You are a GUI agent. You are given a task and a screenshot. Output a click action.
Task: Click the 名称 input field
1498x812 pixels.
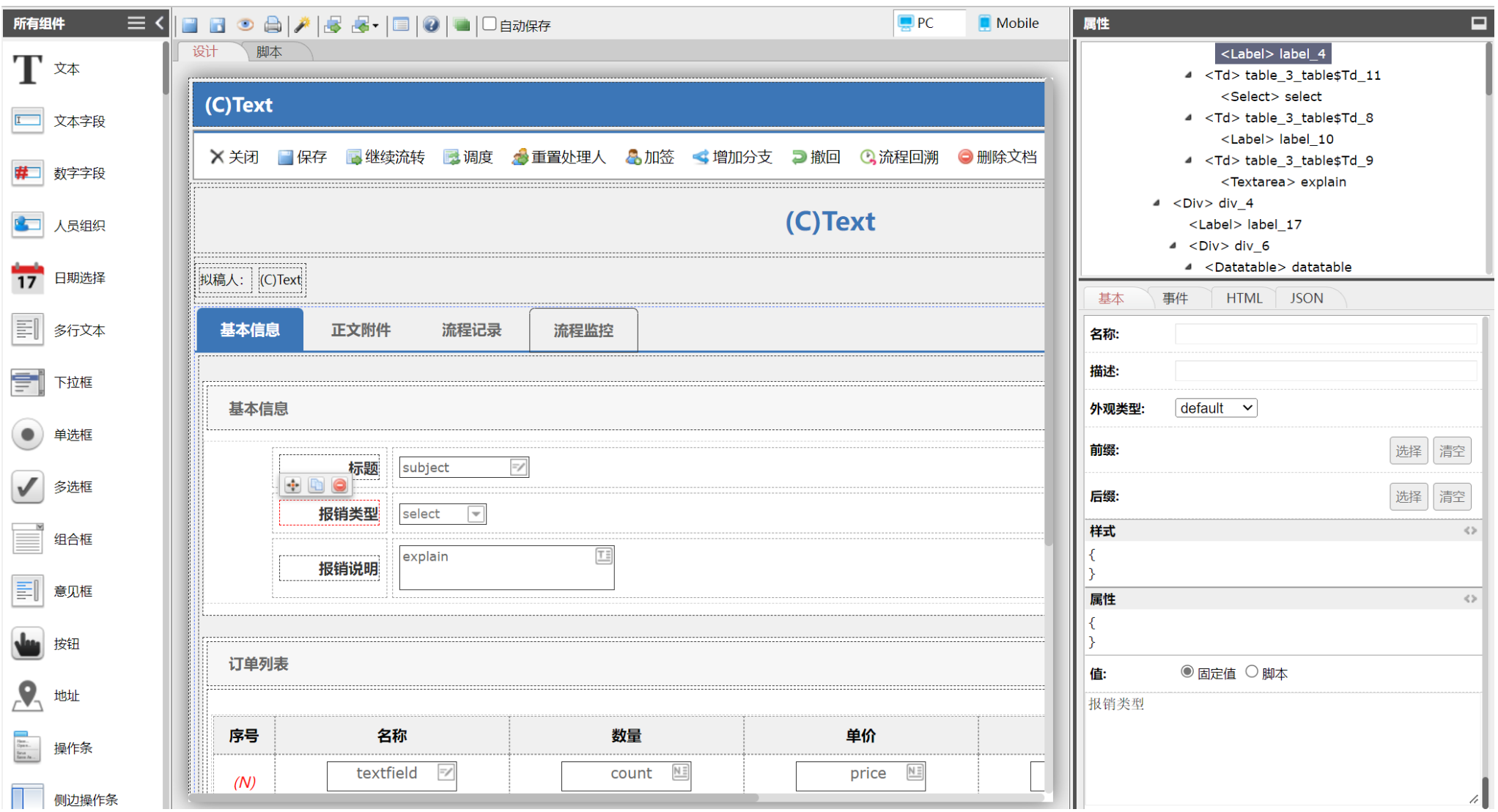1325,334
